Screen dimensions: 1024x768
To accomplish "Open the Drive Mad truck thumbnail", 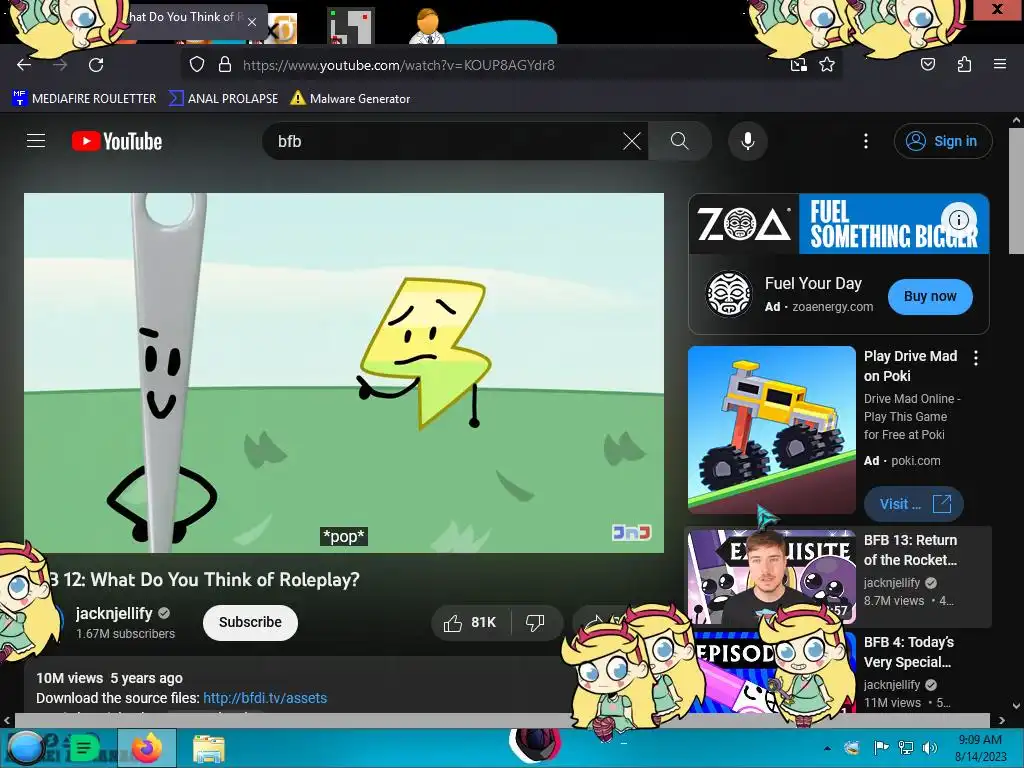I will click(x=772, y=430).
